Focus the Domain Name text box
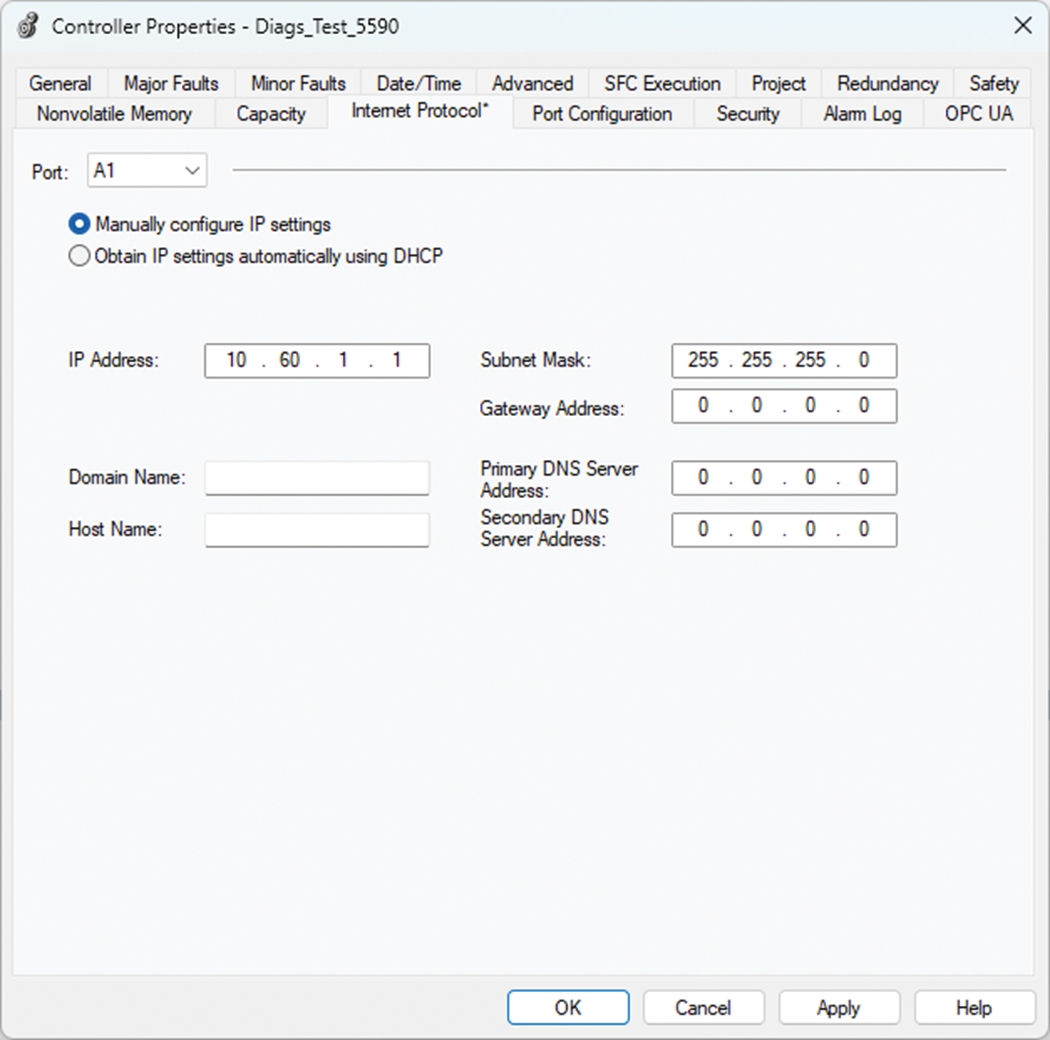The width and height of the screenshot is (1050, 1040). tap(317, 478)
